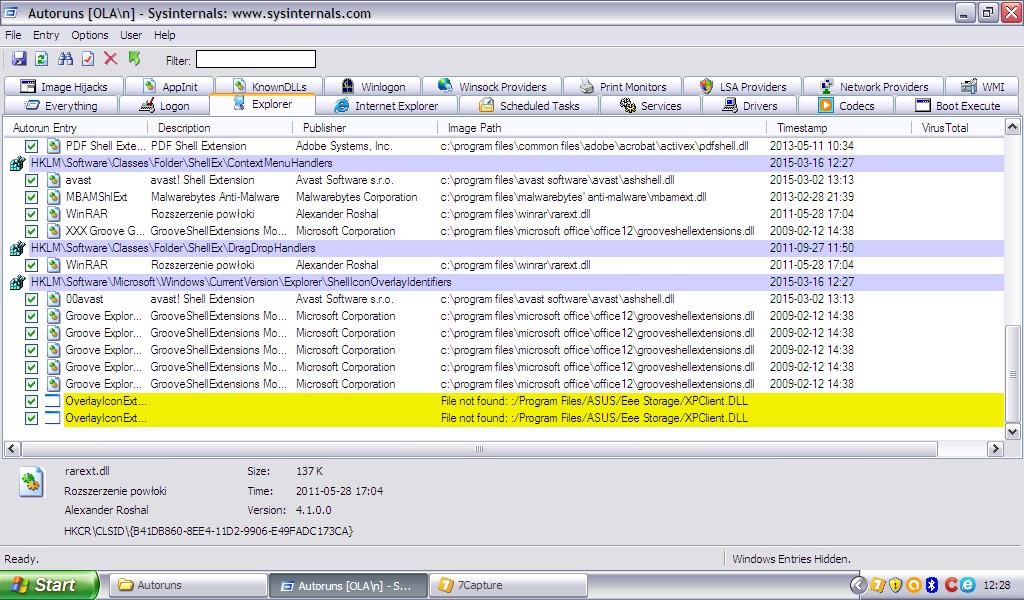The image size is (1024, 600).
Task: Open the User menu
Action: (131, 35)
